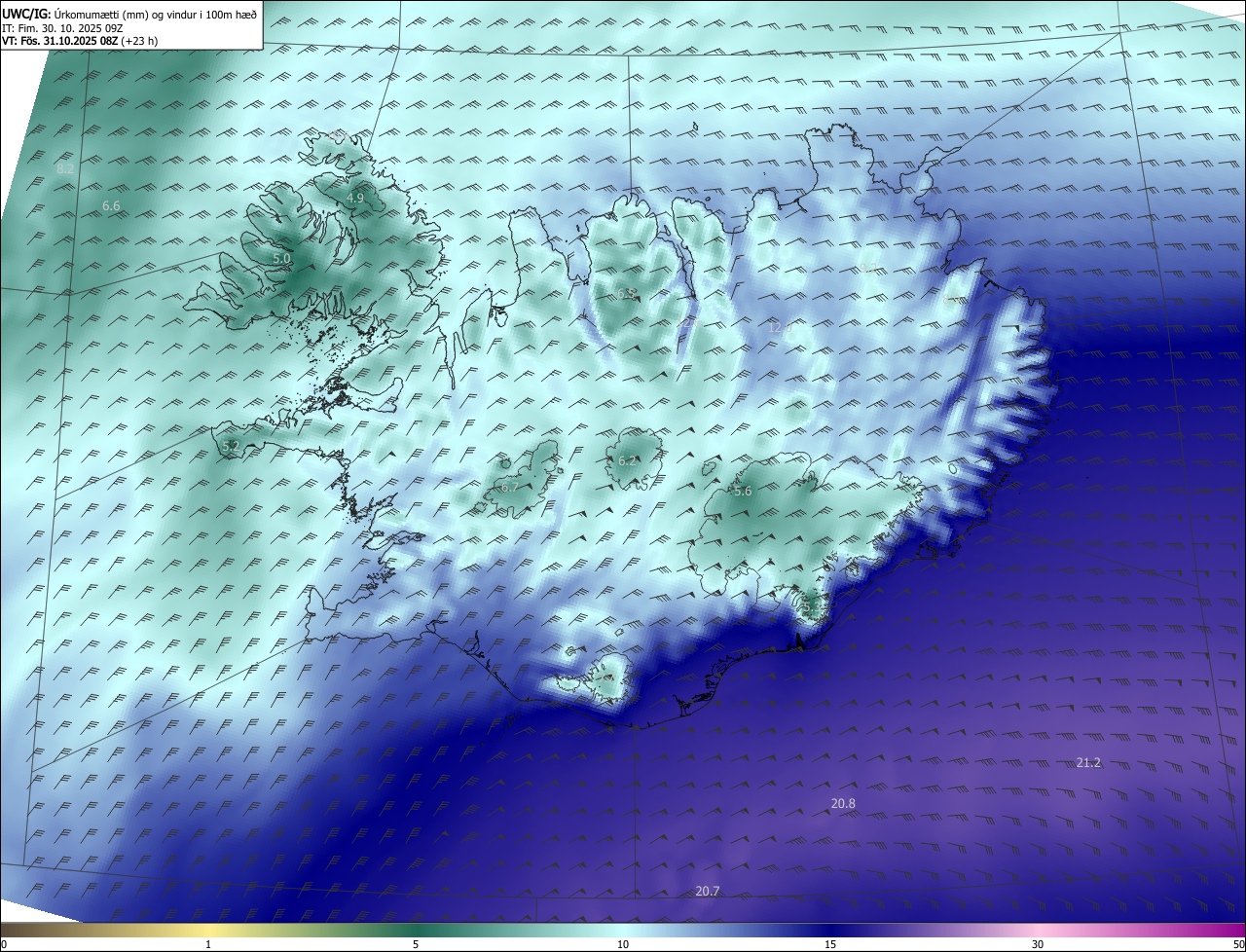This screenshot has width=1246, height=952.
Task: Click the 21.2 value label on the map
Action: 1088,762
